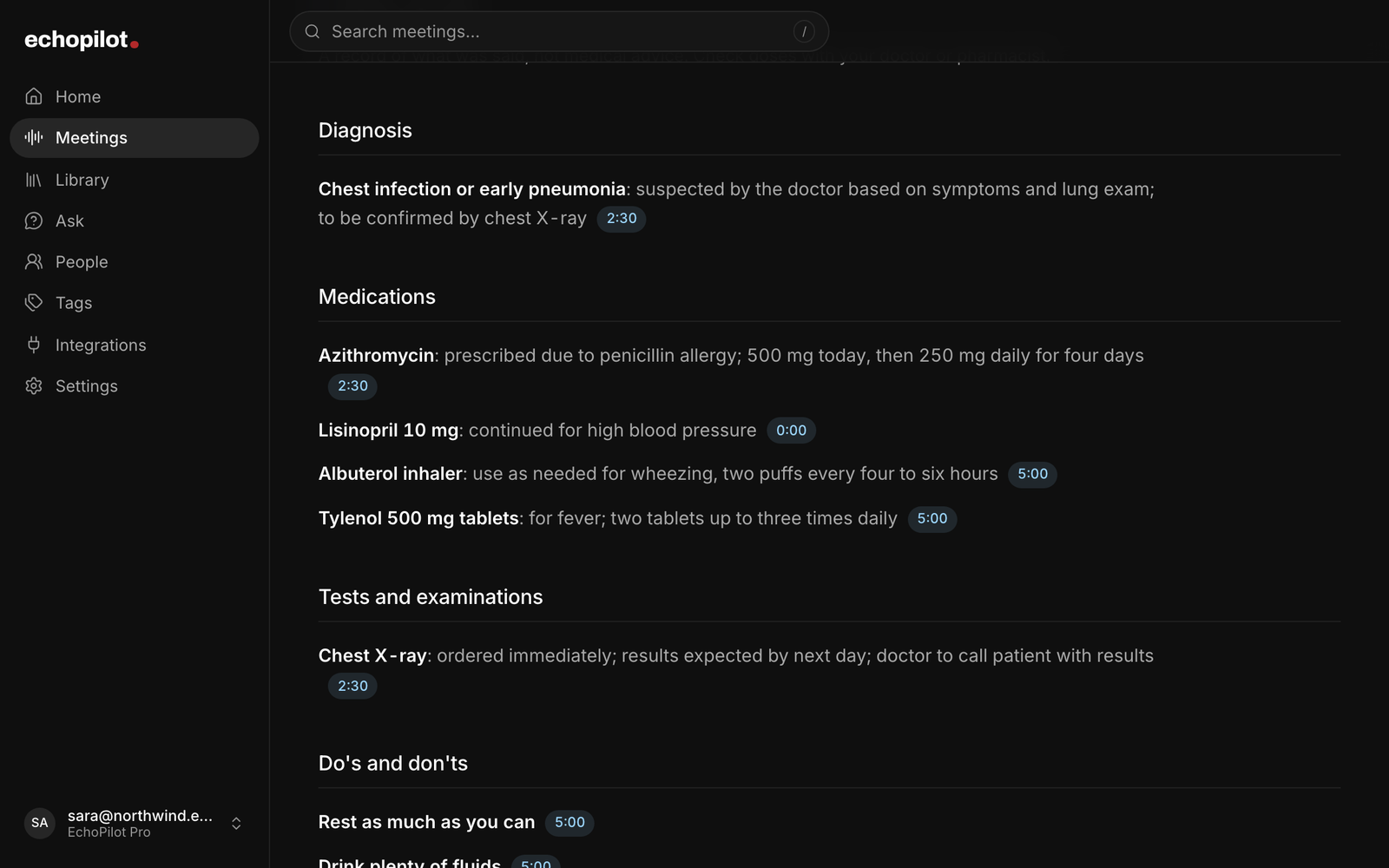Screen dimensions: 1389x868
Task: Select the Settings label in sidebar
Action: [x=87, y=385]
